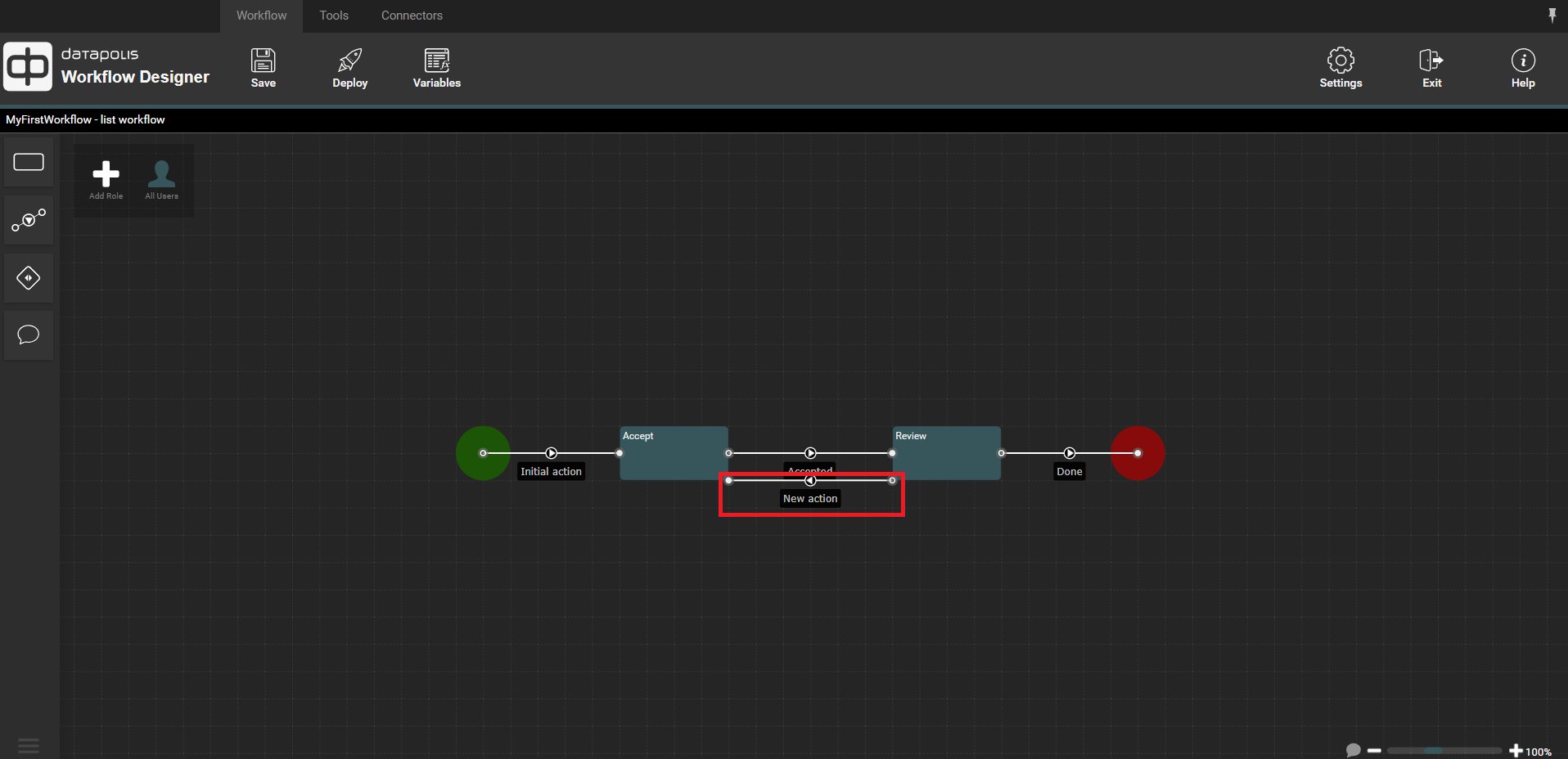Open the Settings gear
The image size is (1568, 759).
pos(1340,68)
